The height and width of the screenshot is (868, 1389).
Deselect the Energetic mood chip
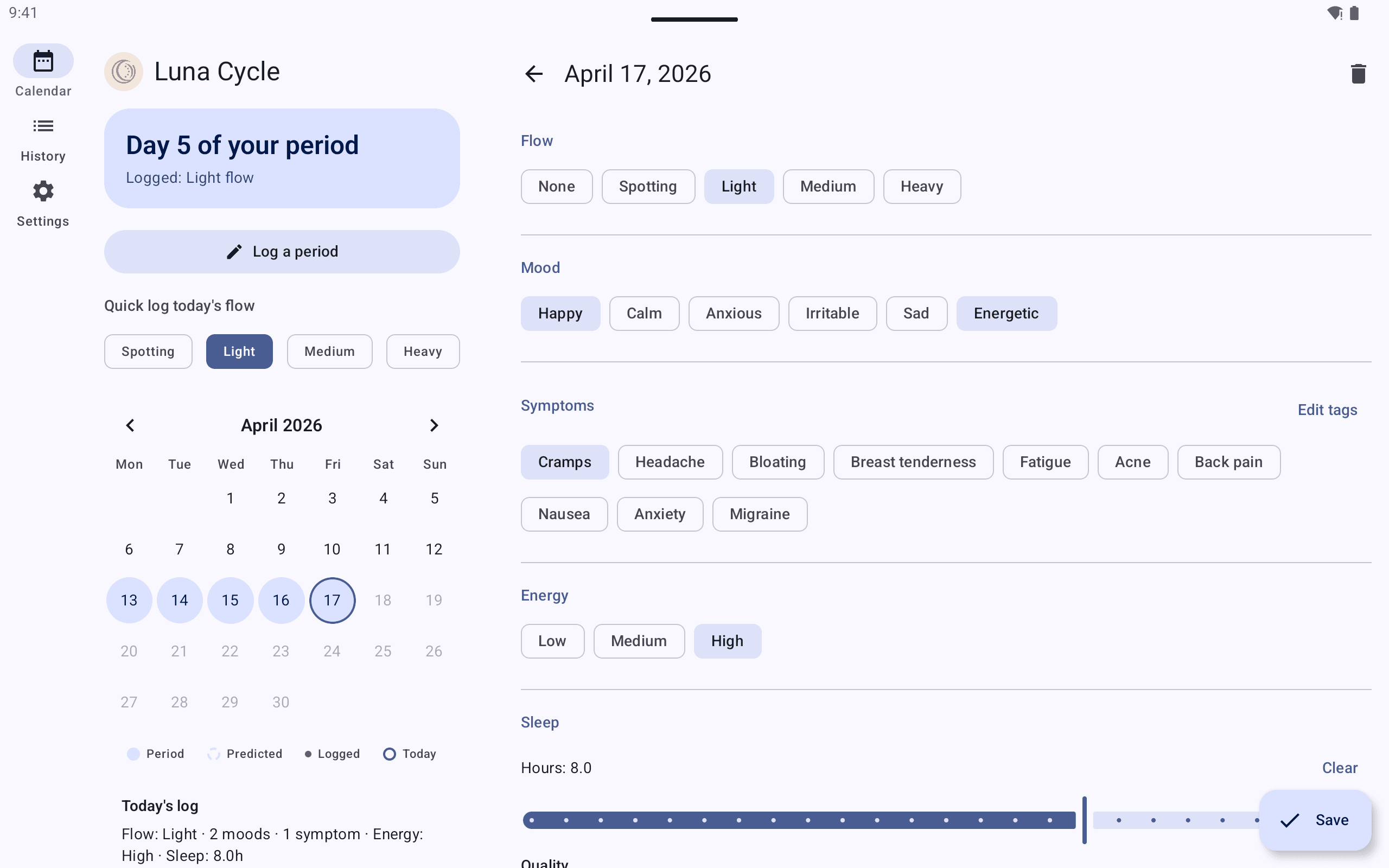1006,313
